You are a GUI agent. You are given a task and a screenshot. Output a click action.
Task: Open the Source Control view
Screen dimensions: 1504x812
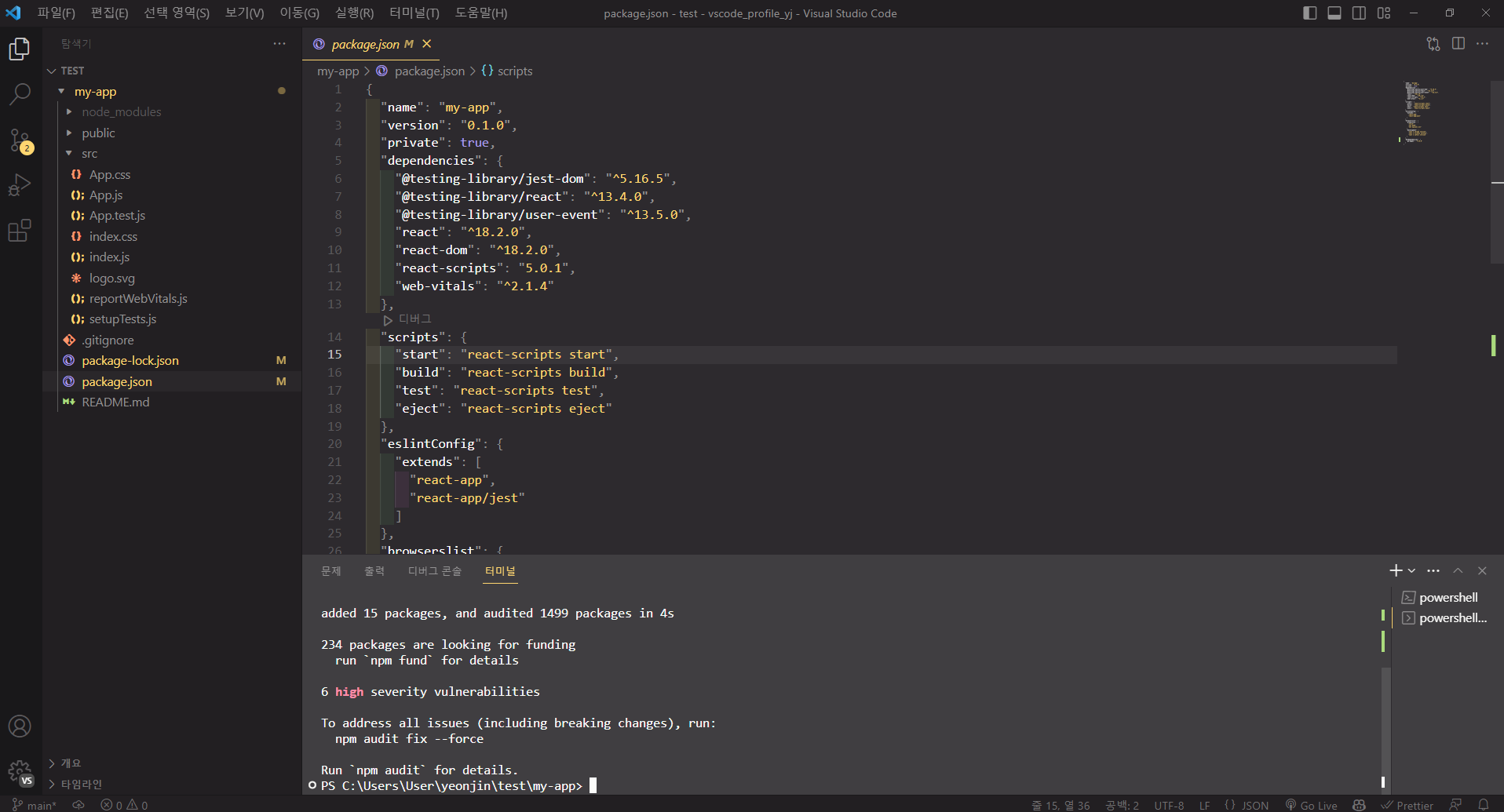[20, 140]
